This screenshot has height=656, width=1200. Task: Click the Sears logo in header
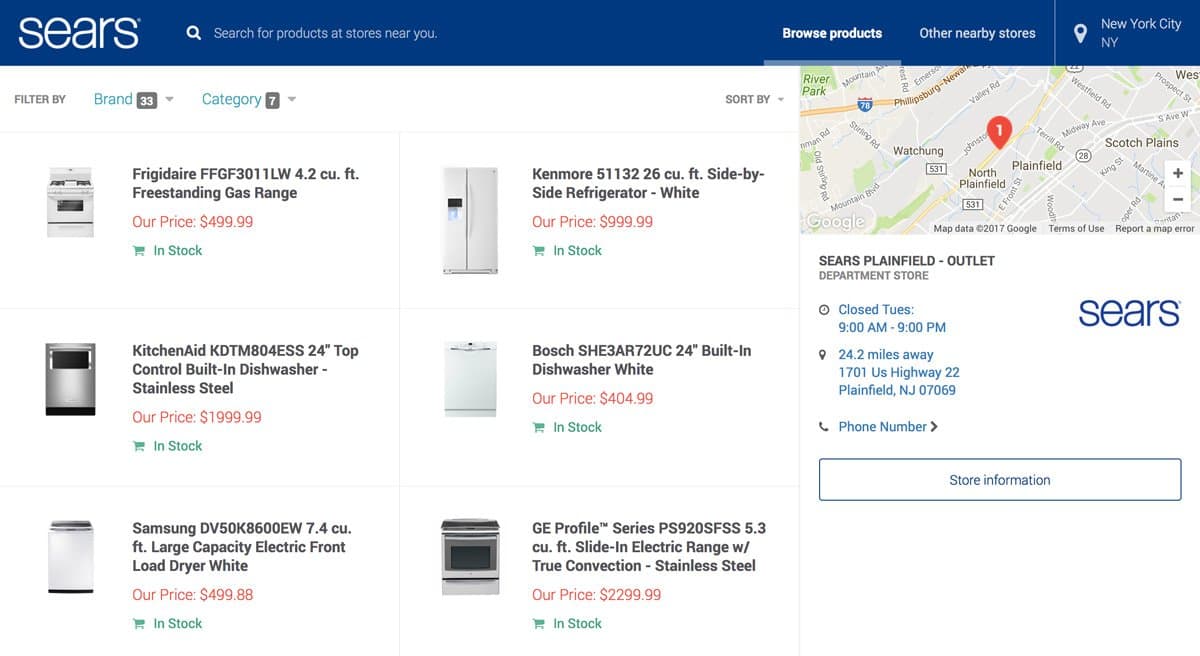(x=79, y=32)
